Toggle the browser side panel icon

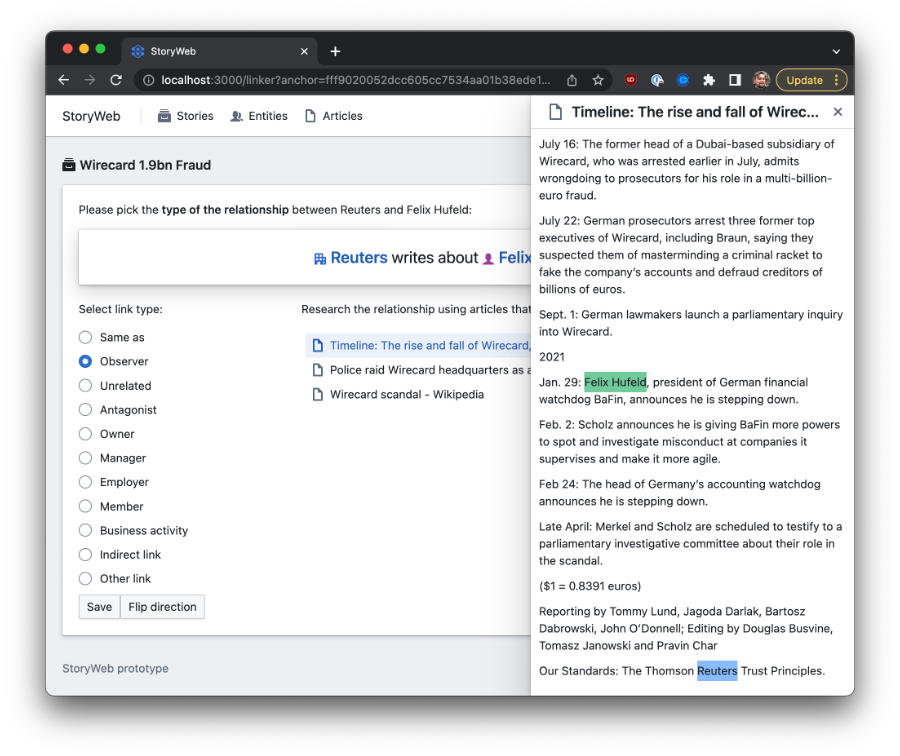click(735, 80)
